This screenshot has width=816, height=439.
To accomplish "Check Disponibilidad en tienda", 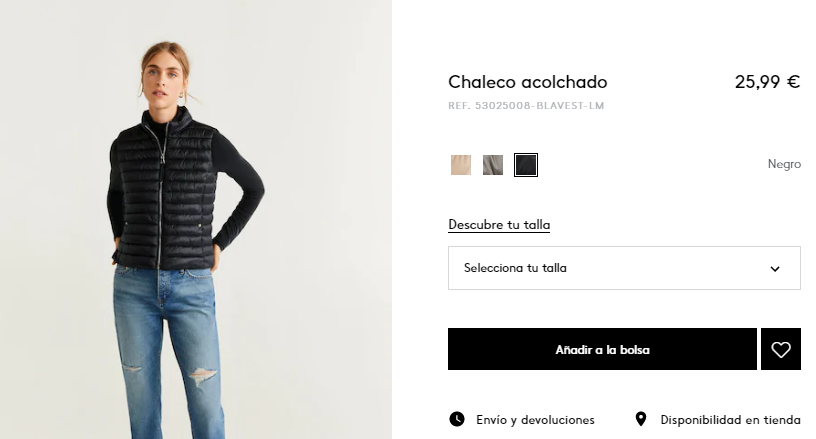I will 730,420.
